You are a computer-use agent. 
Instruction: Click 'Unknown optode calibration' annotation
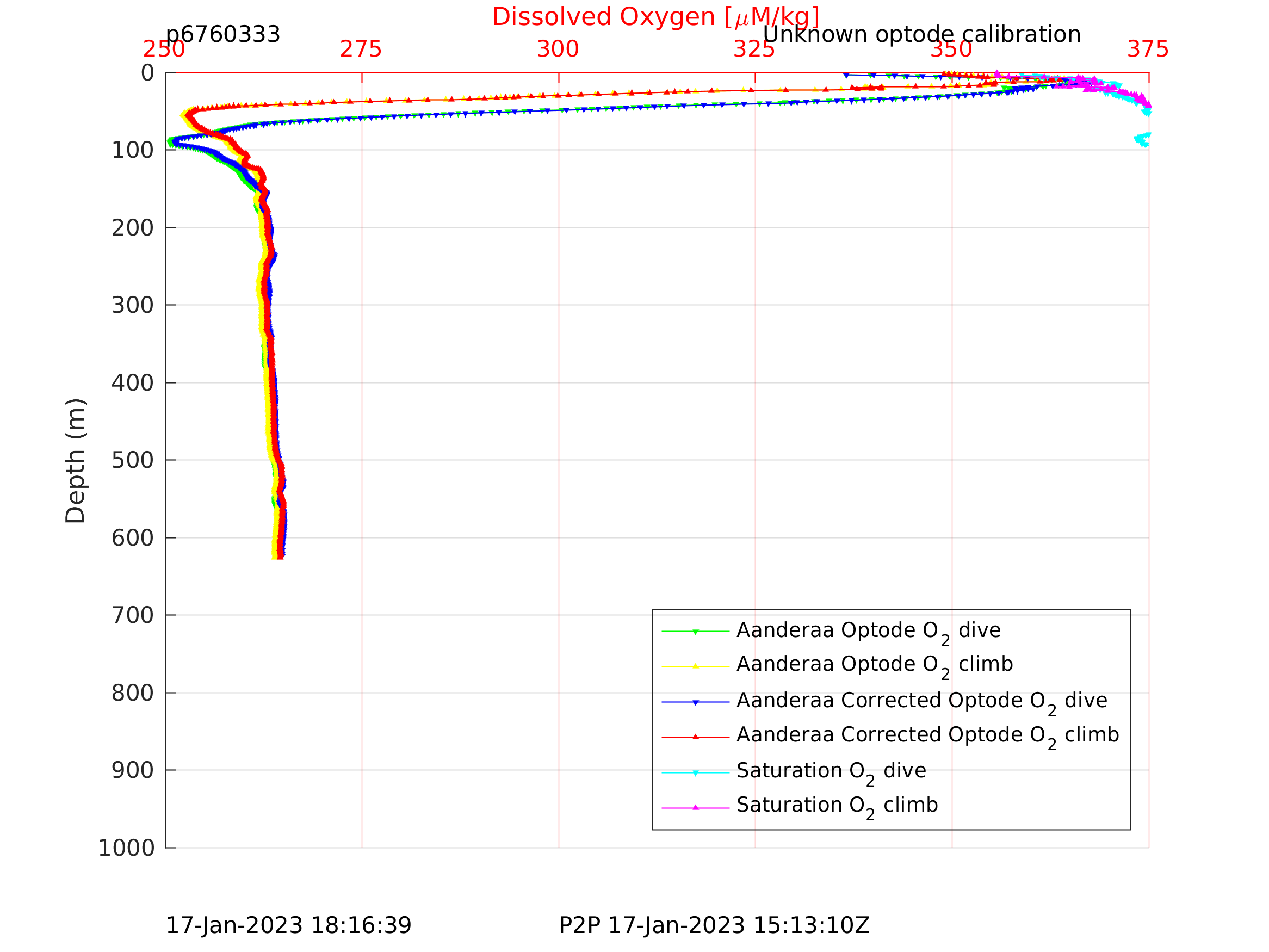[x=921, y=34]
